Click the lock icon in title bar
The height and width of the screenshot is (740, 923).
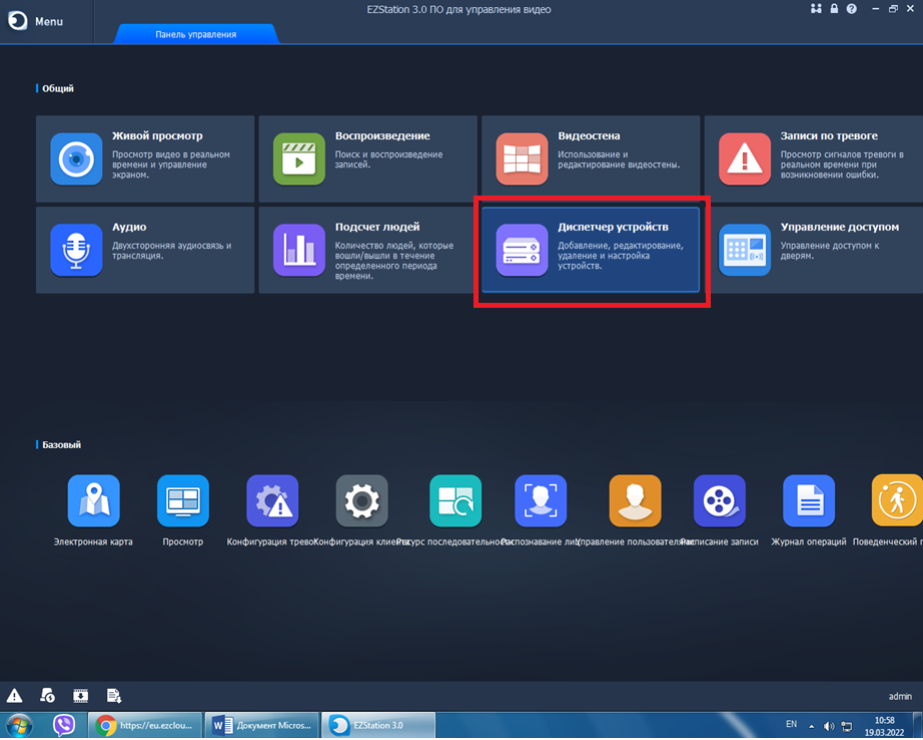click(x=834, y=9)
